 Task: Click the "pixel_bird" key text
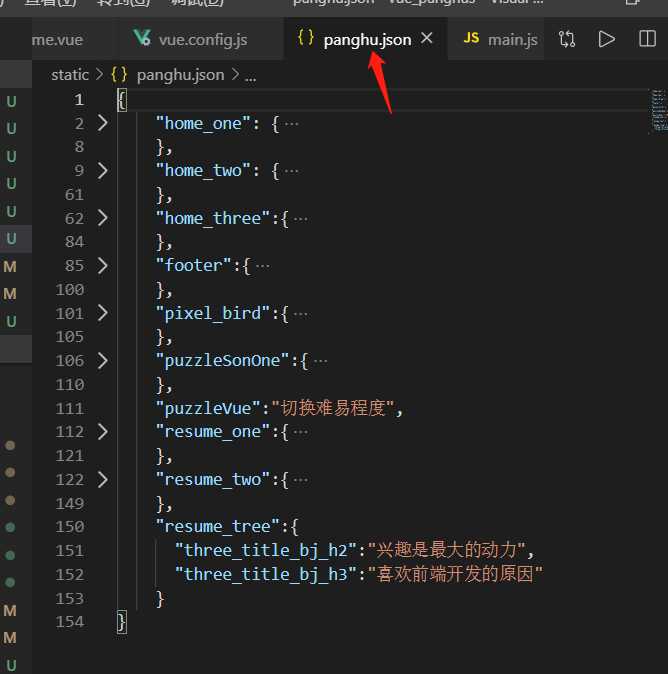pos(213,313)
